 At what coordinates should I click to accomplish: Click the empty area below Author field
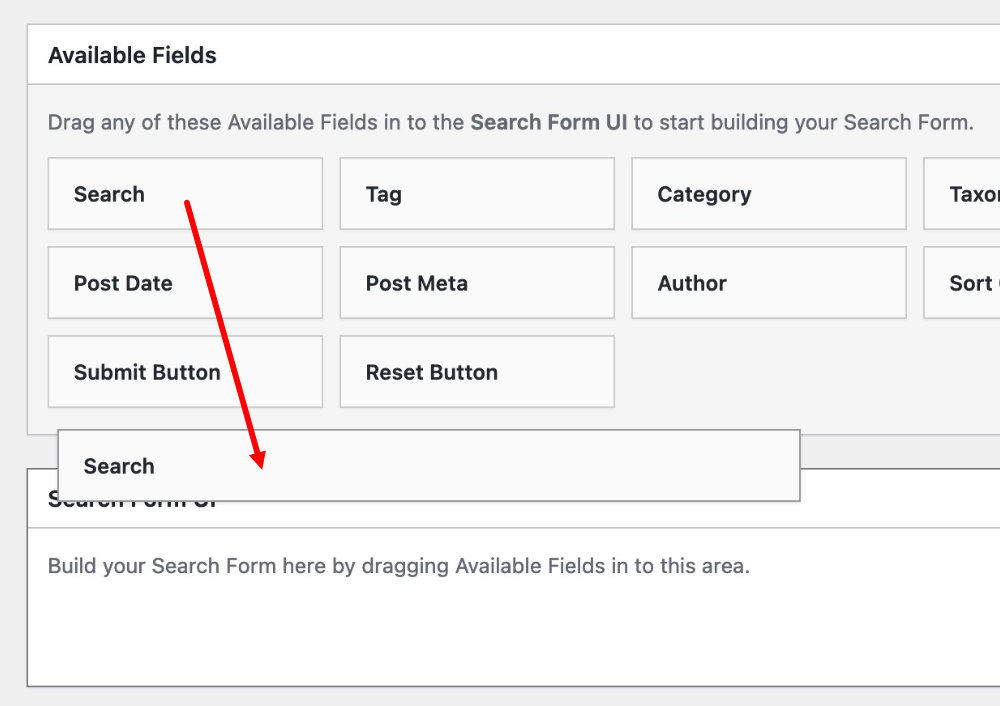pos(768,372)
